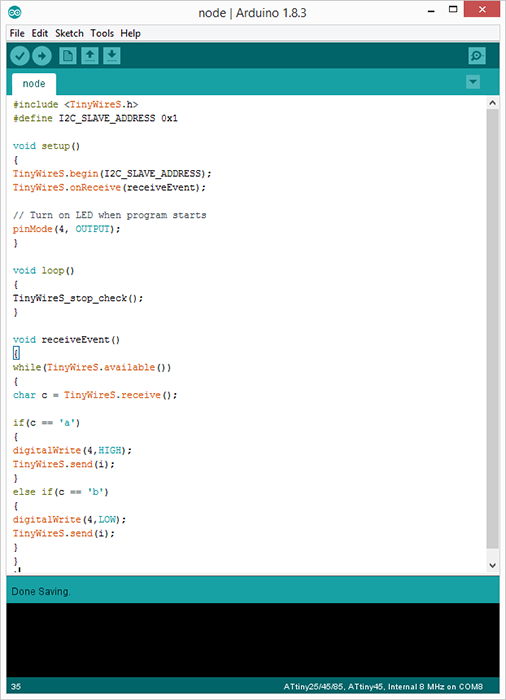Click the 'Done Saving.' status message
Image resolution: width=506 pixels, height=700 pixels.
pyautogui.click(x=41, y=592)
